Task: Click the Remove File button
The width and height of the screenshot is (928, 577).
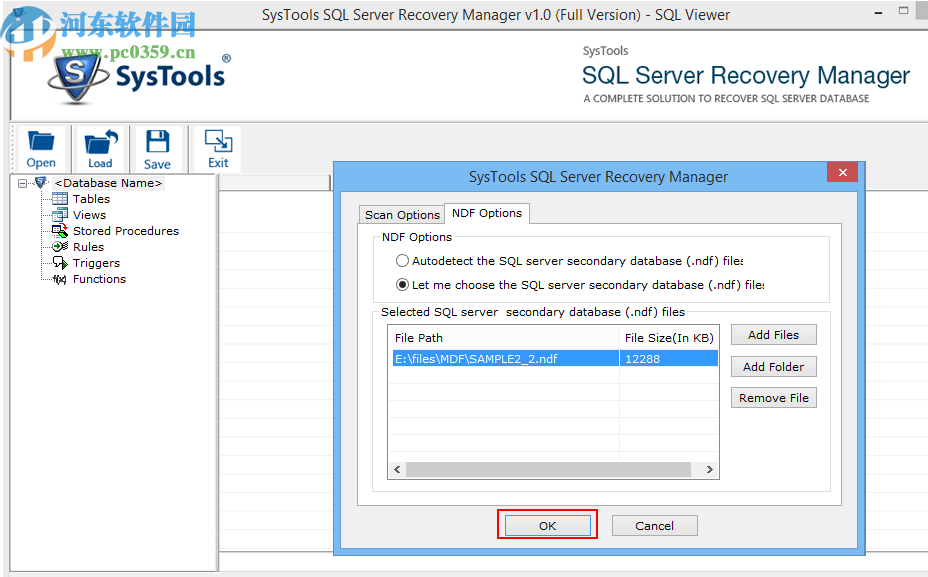Action: point(773,397)
